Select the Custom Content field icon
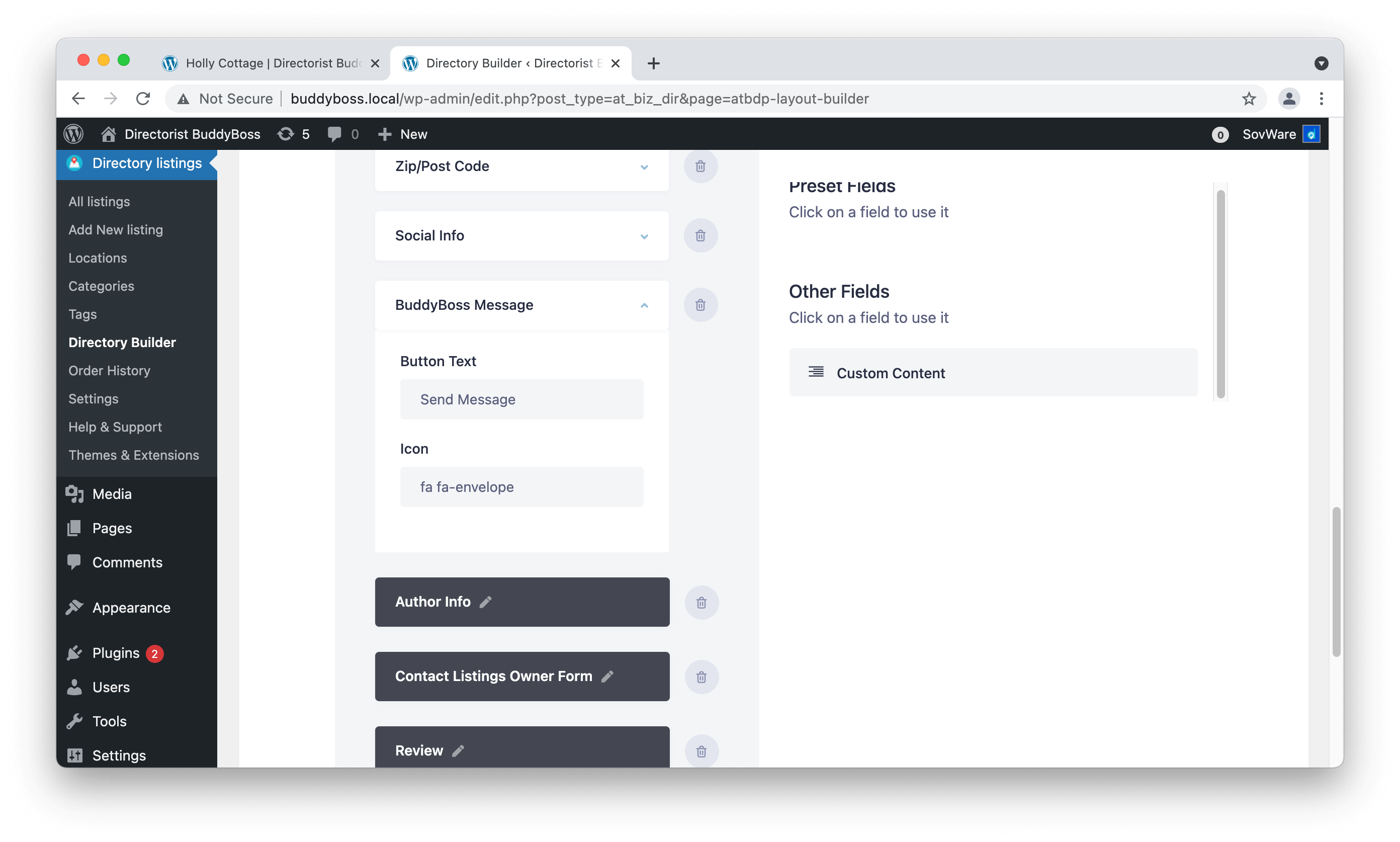Screen dimensions: 1400x842 pos(816,372)
